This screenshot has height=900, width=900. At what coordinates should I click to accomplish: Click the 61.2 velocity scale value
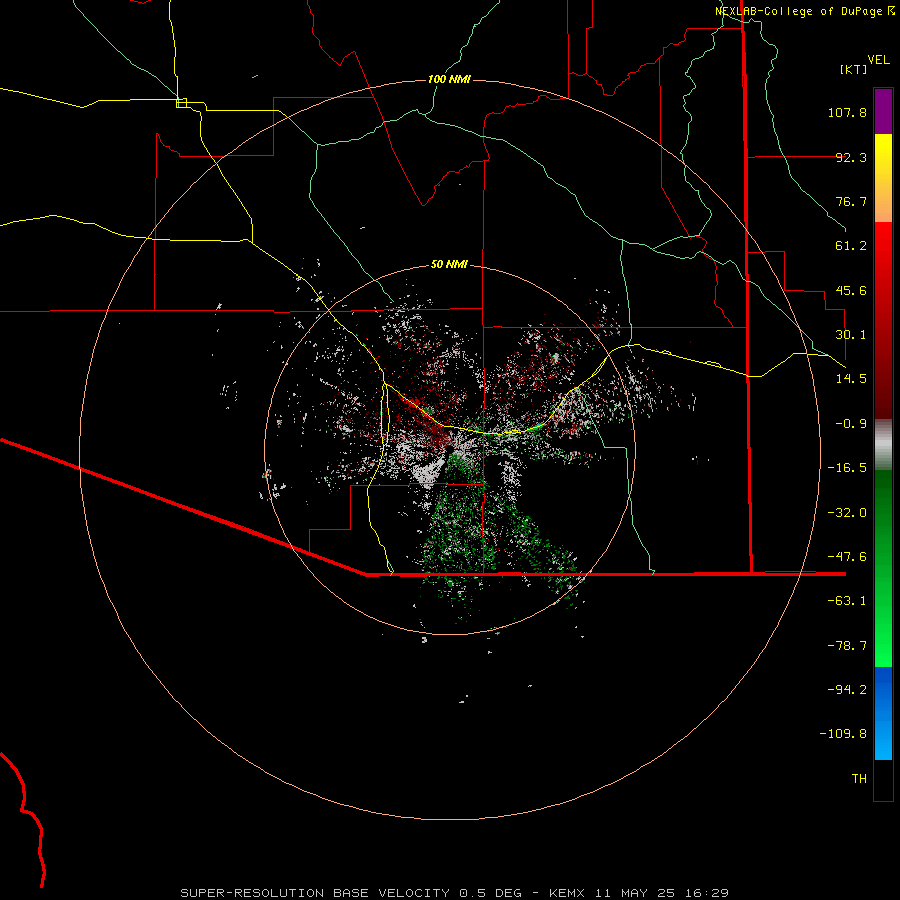[851, 246]
